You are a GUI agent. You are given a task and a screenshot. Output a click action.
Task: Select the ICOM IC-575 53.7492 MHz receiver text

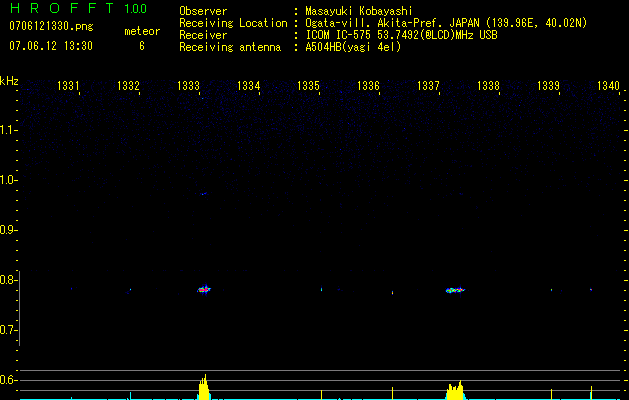point(401,35)
